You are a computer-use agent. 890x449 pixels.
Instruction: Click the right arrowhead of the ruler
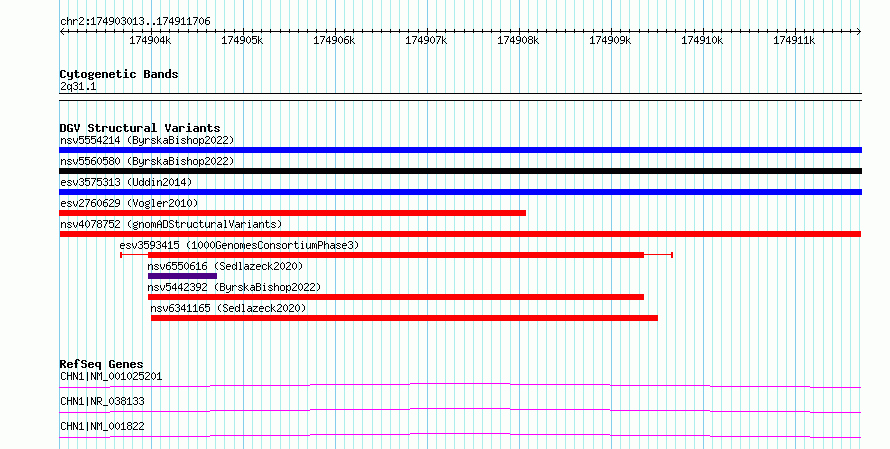click(x=859, y=32)
